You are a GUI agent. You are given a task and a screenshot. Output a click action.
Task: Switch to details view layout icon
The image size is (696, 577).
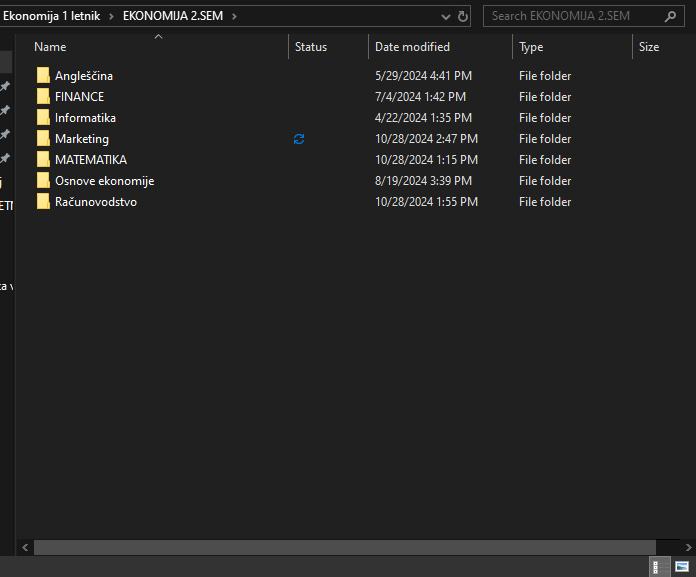661,567
